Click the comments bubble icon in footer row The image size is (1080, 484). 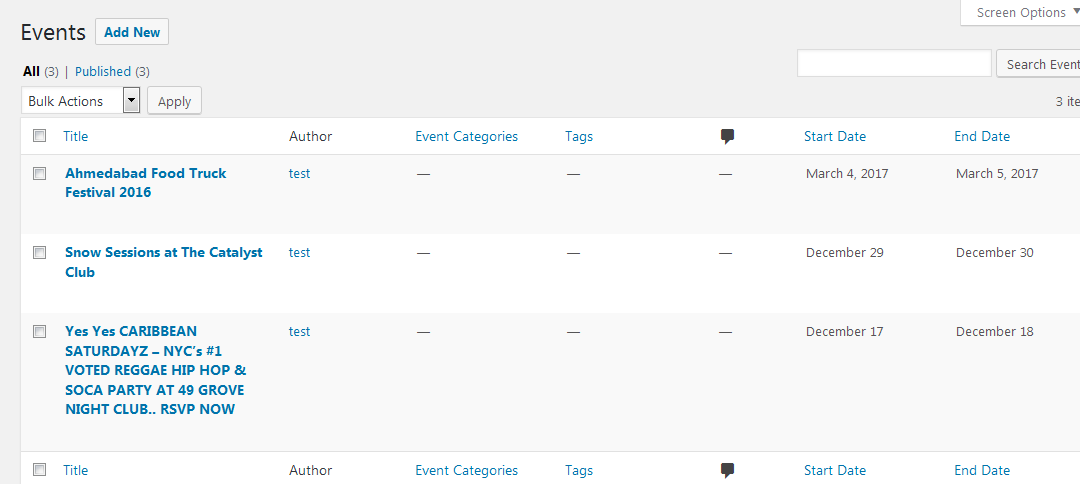[727, 470]
